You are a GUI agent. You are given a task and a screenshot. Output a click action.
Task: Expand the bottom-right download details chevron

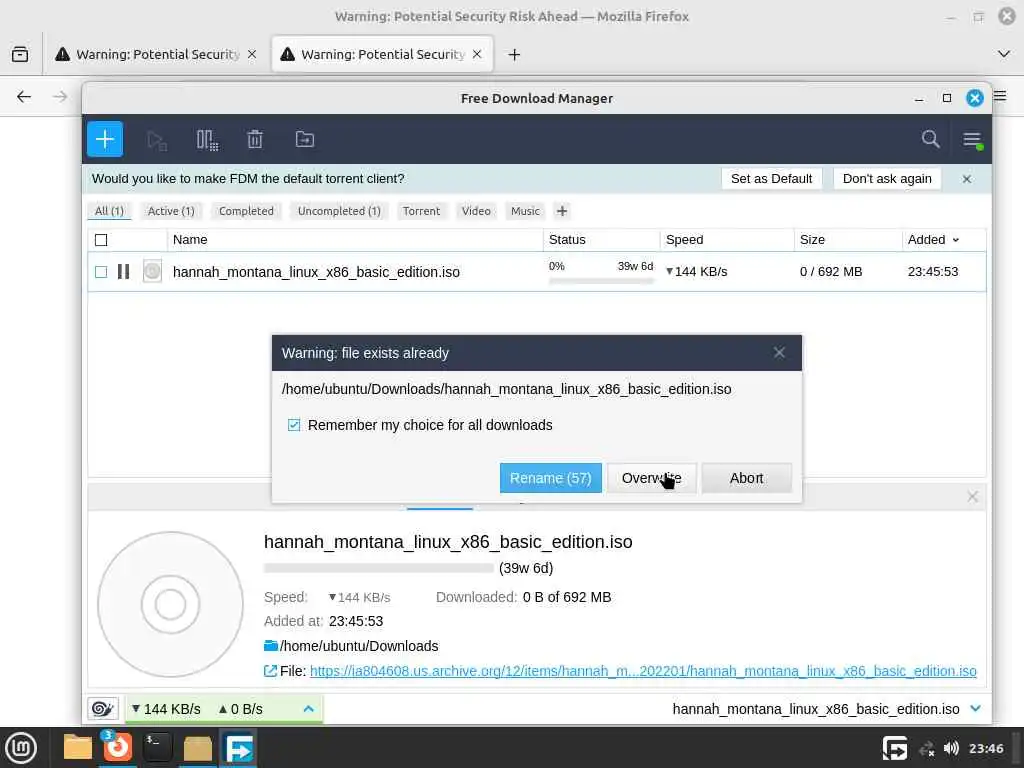975,709
